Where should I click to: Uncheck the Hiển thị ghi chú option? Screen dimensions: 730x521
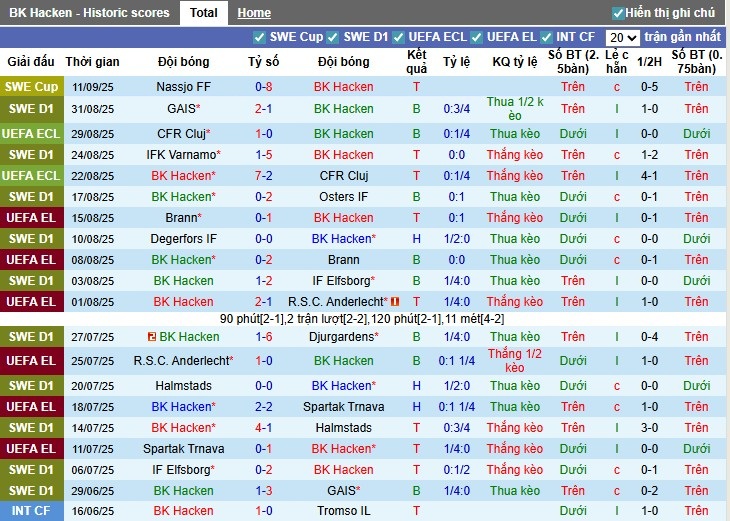pyautogui.click(x=618, y=13)
